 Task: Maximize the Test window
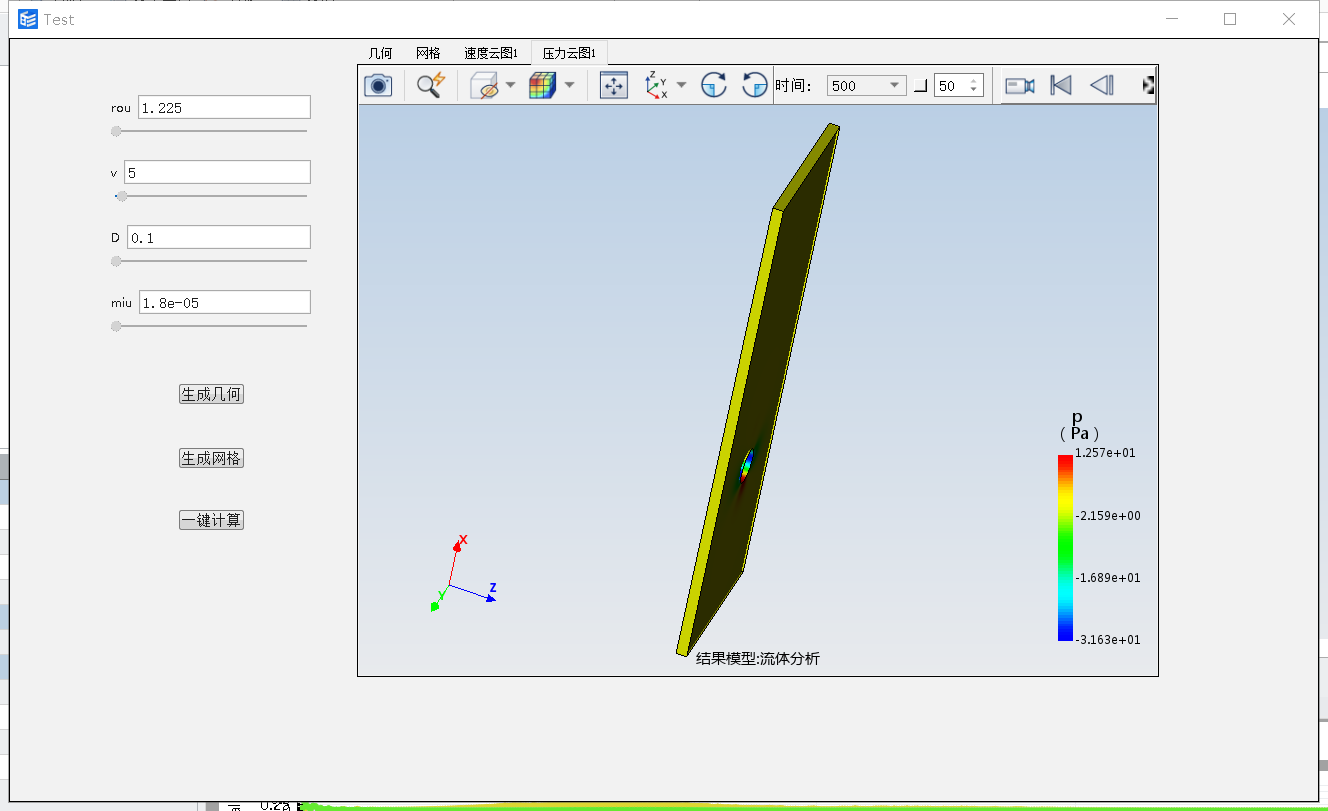(1230, 19)
